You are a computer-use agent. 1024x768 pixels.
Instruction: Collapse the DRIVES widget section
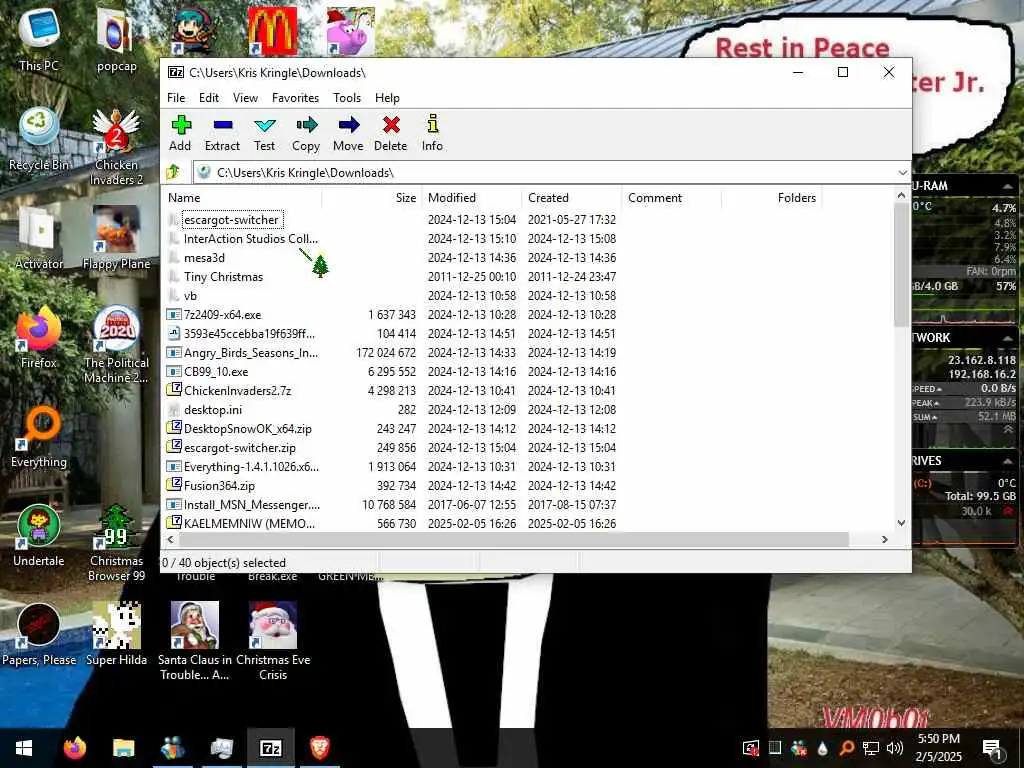[x=1008, y=461]
